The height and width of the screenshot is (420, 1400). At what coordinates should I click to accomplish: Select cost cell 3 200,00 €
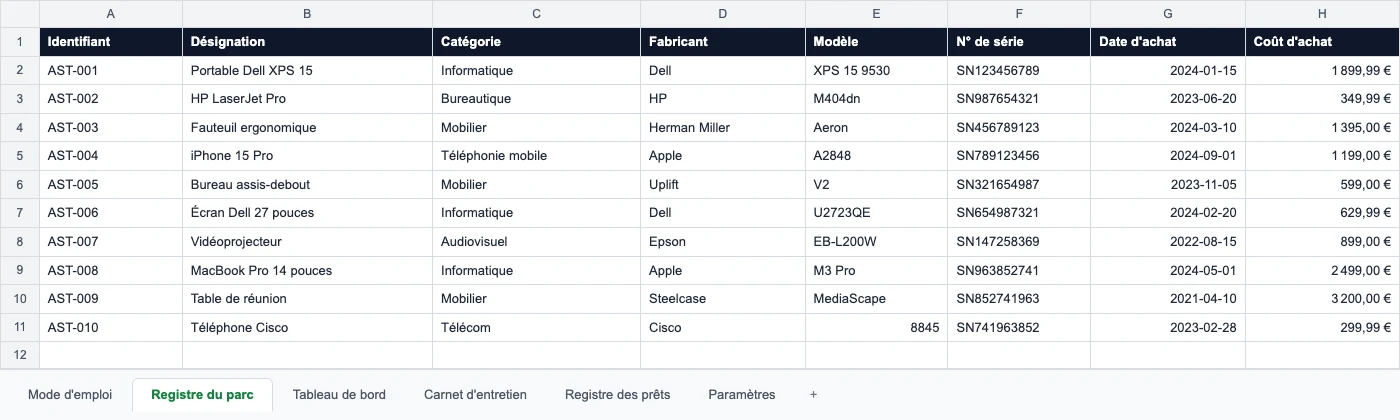[x=1323, y=299]
